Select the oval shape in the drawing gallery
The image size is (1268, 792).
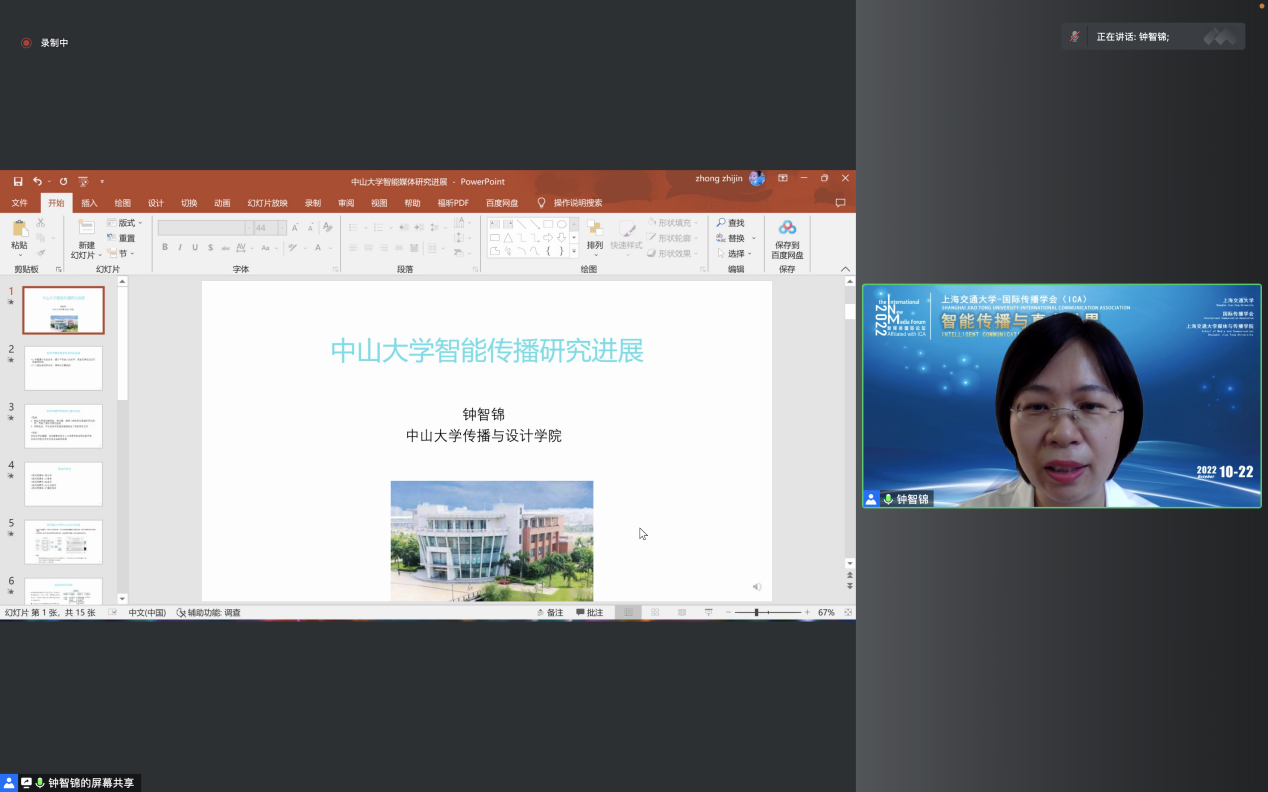point(560,223)
